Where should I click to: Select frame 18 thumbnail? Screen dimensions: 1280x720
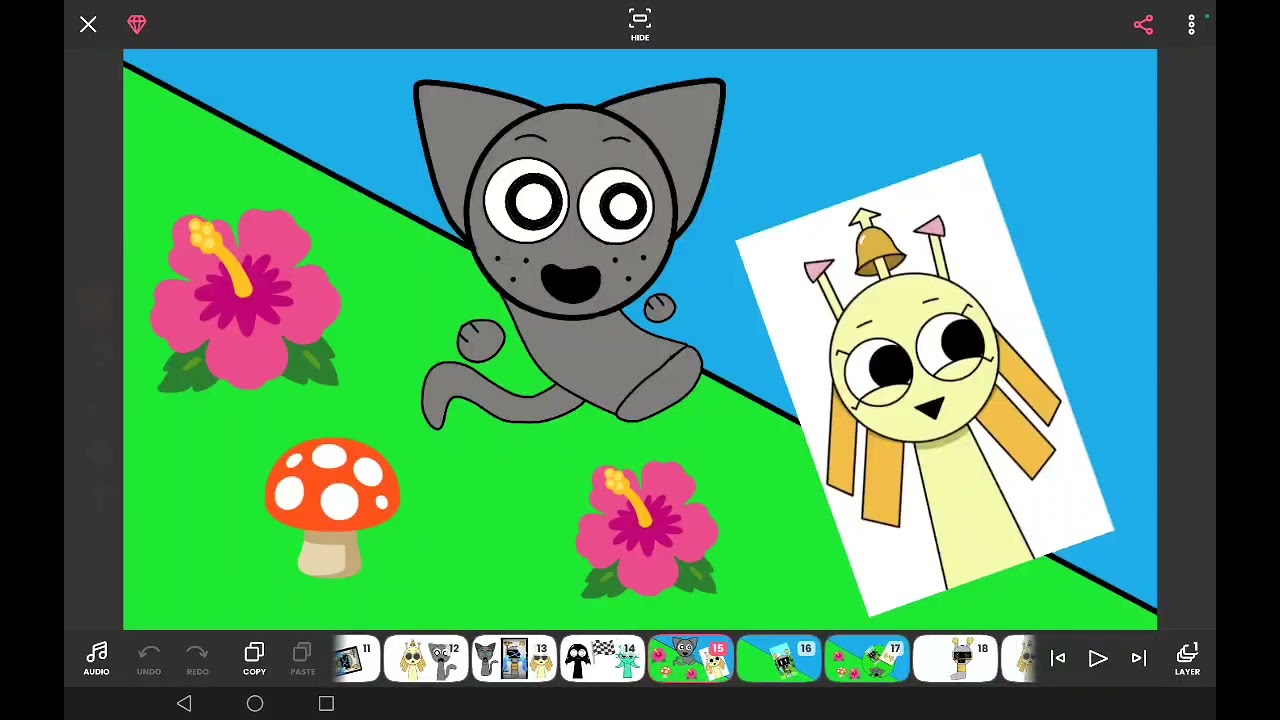click(954, 659)
